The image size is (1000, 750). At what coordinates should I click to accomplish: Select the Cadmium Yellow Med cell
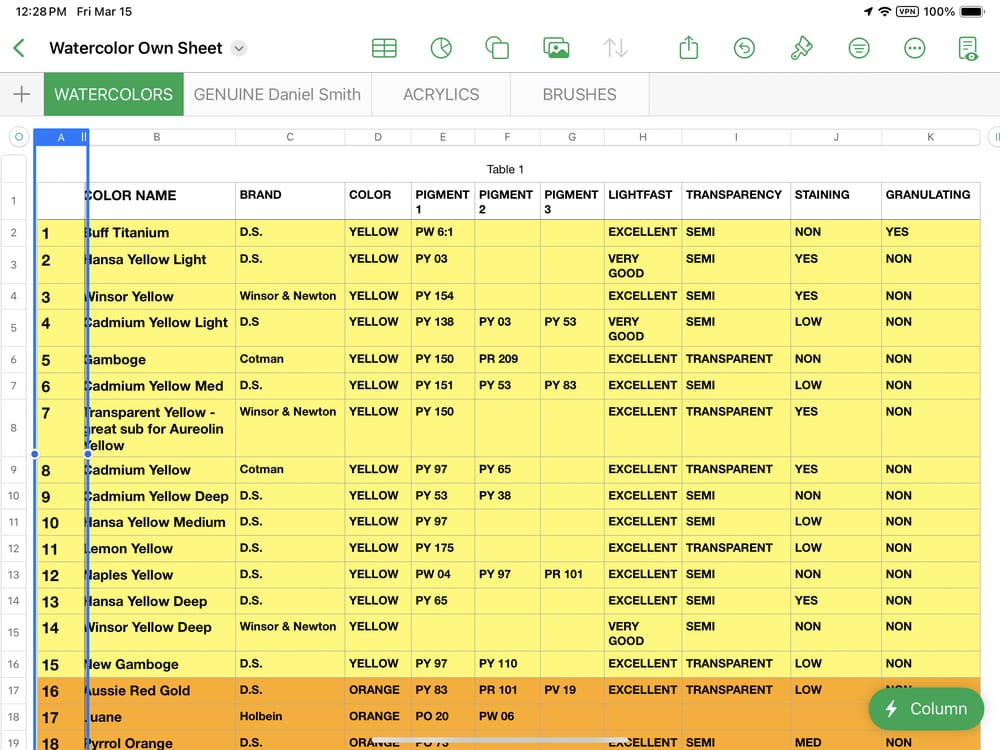click(x=161, y=386)
